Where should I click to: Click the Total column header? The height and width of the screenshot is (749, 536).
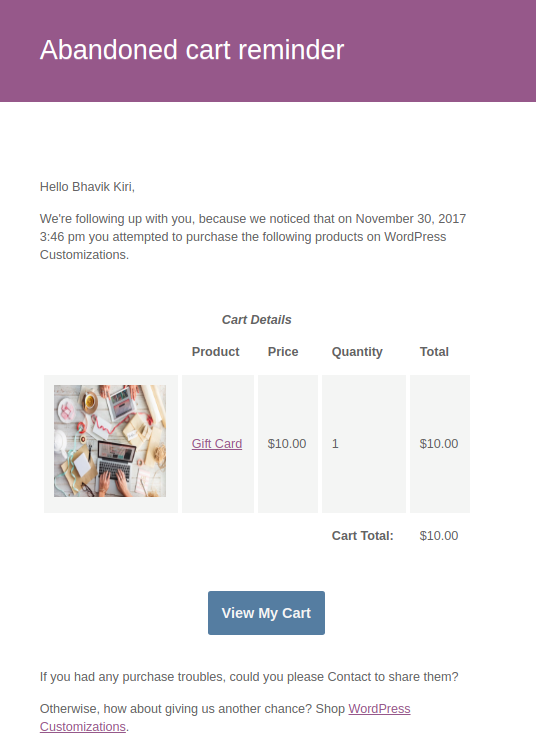pos(434,352)
